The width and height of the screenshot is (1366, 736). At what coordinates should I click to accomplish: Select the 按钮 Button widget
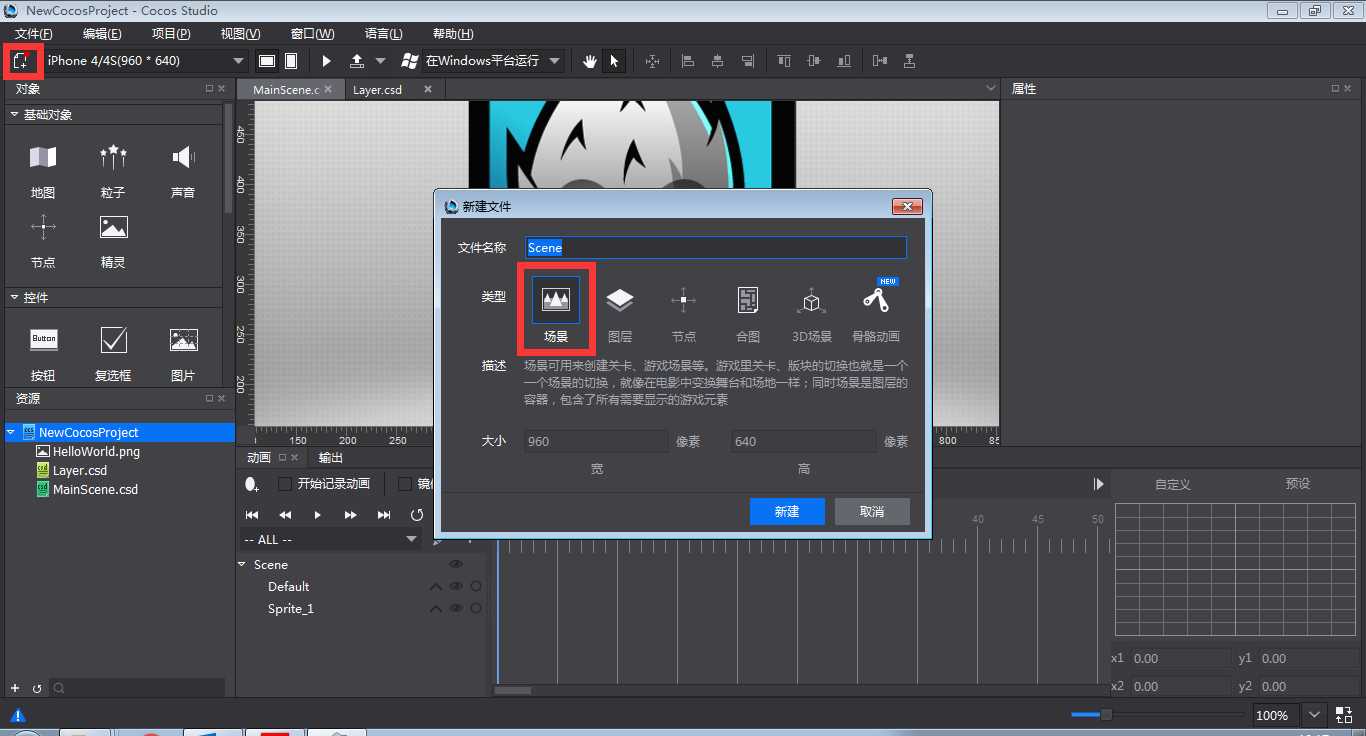point(43,353)
